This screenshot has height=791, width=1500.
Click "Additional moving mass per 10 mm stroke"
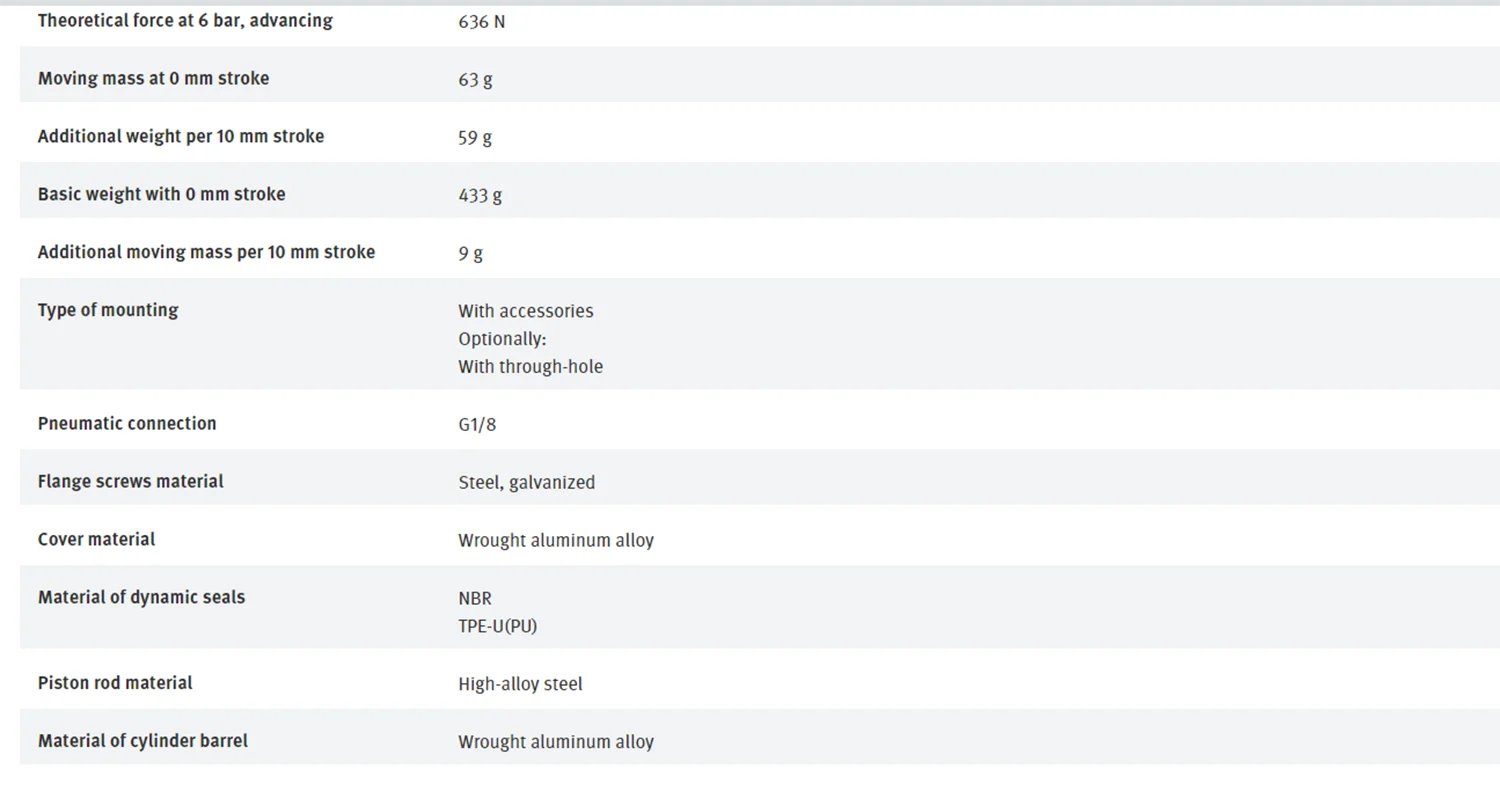tap(206, 253)
